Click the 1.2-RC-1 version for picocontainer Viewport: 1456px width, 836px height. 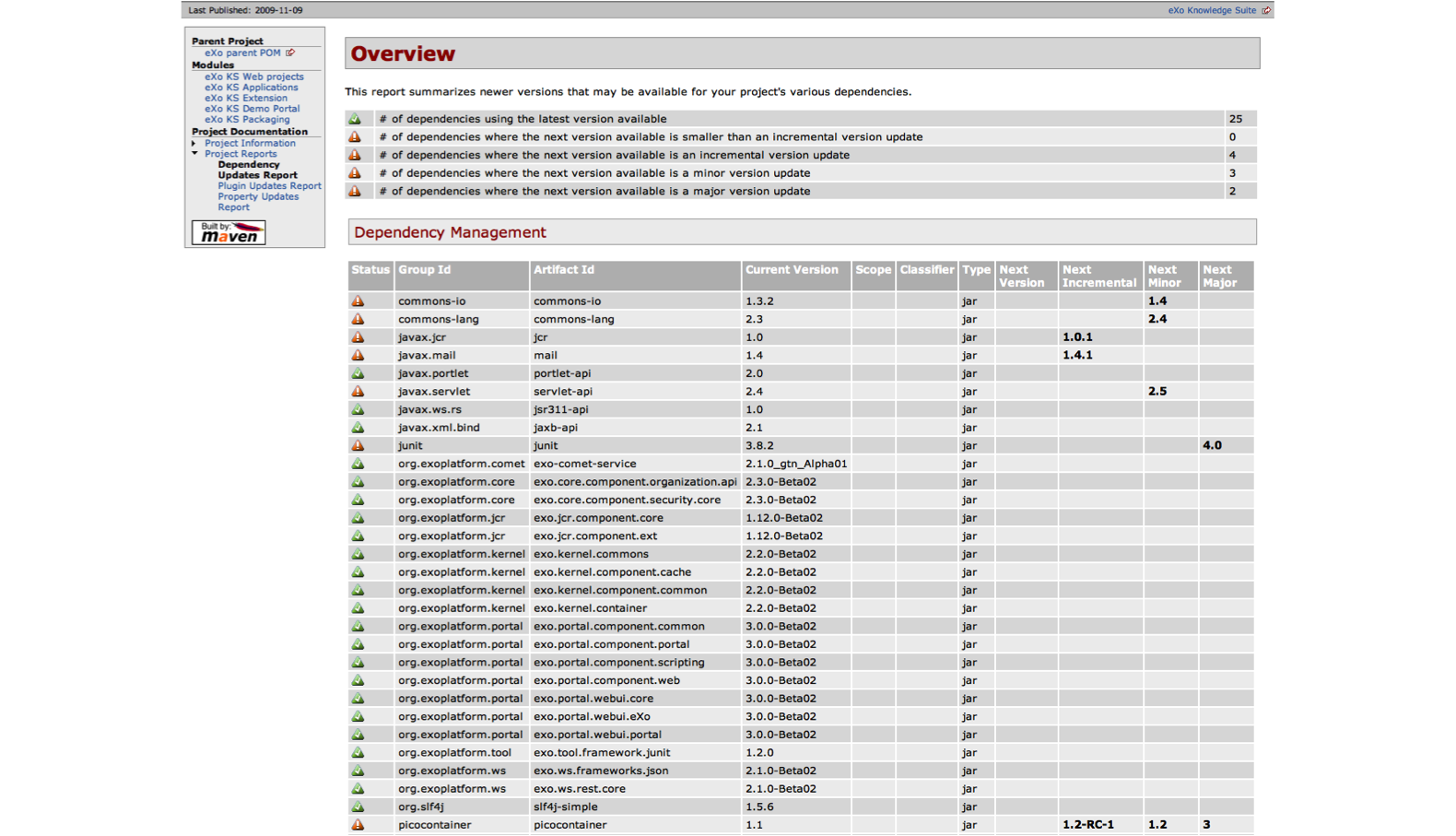1088,825
